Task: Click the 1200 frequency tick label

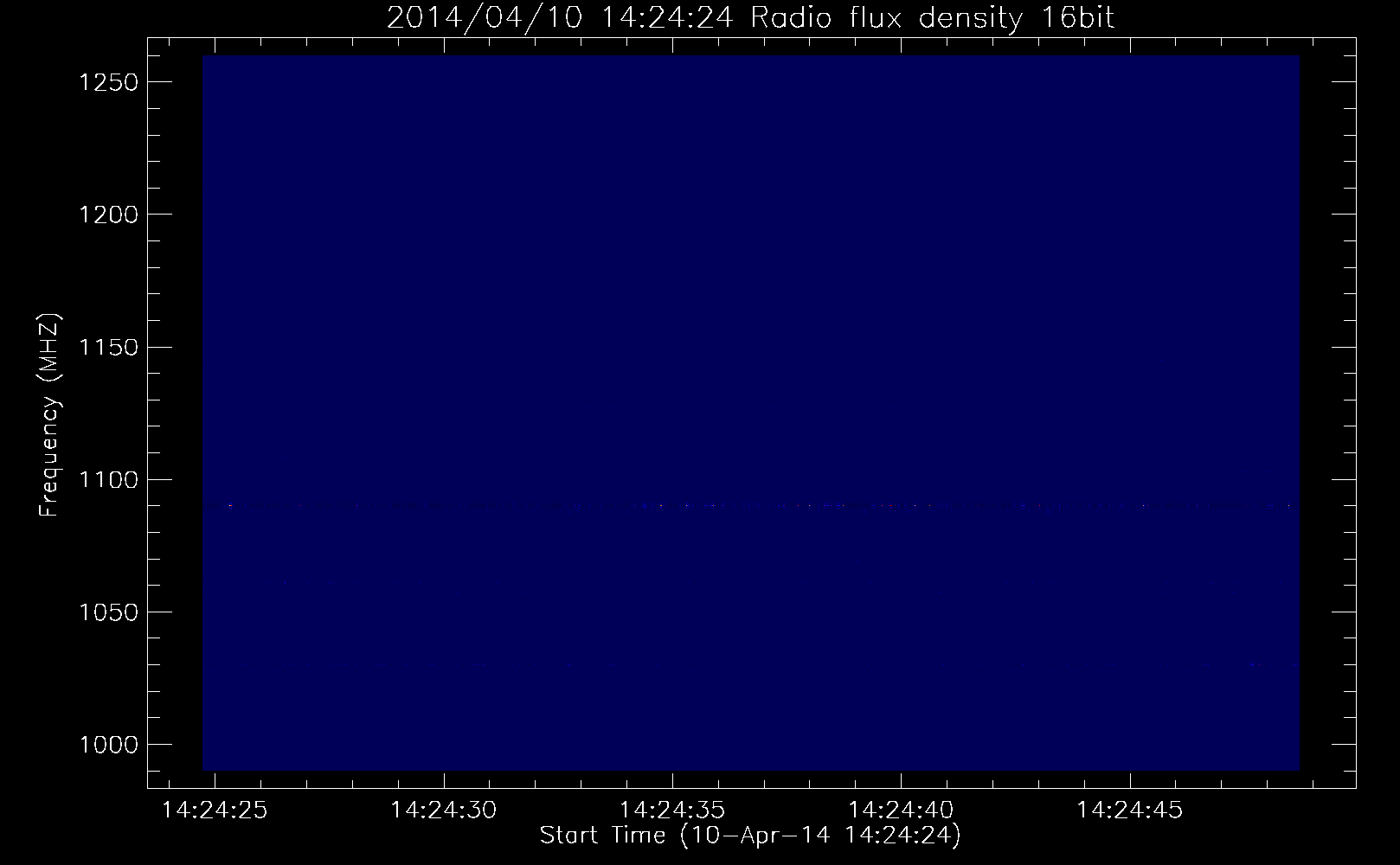Action: tap(108, 215)
